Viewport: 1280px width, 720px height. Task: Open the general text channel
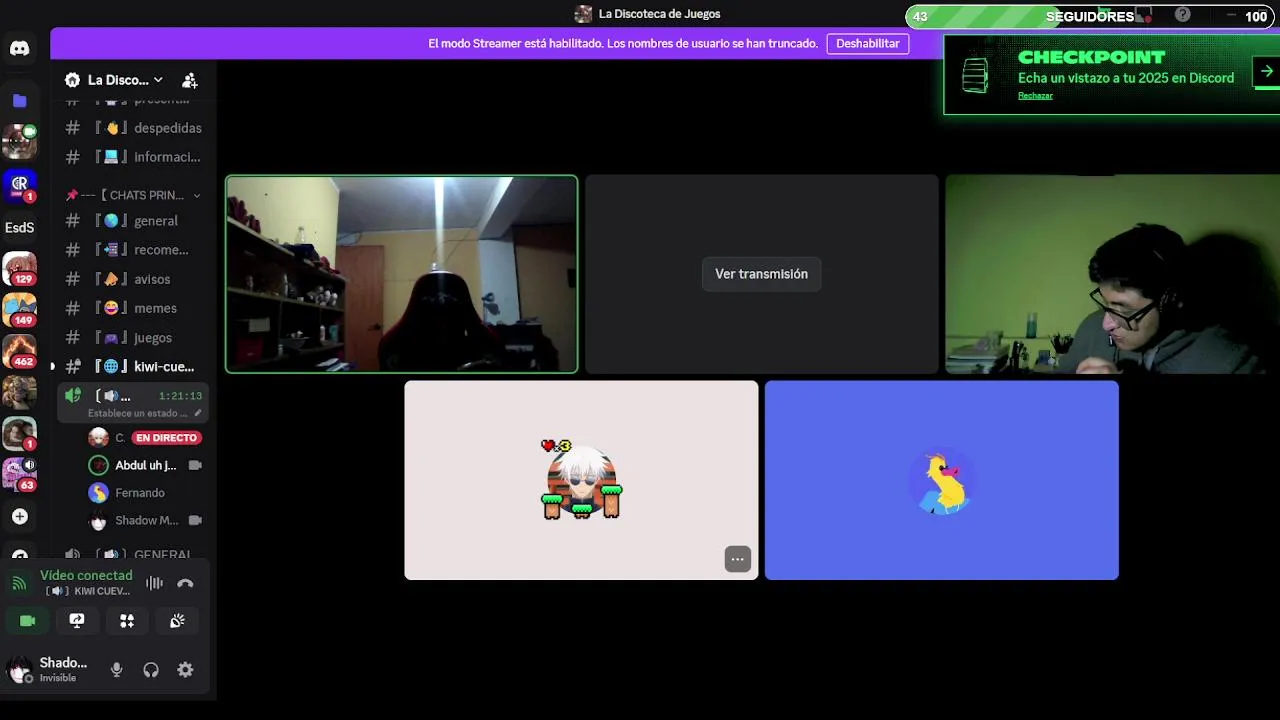tap(133, 221)
